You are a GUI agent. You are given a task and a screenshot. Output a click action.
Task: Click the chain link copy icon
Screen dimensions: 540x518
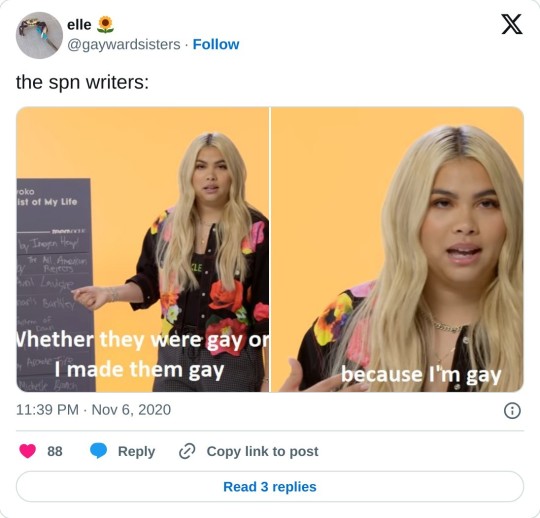click(187, 451)
